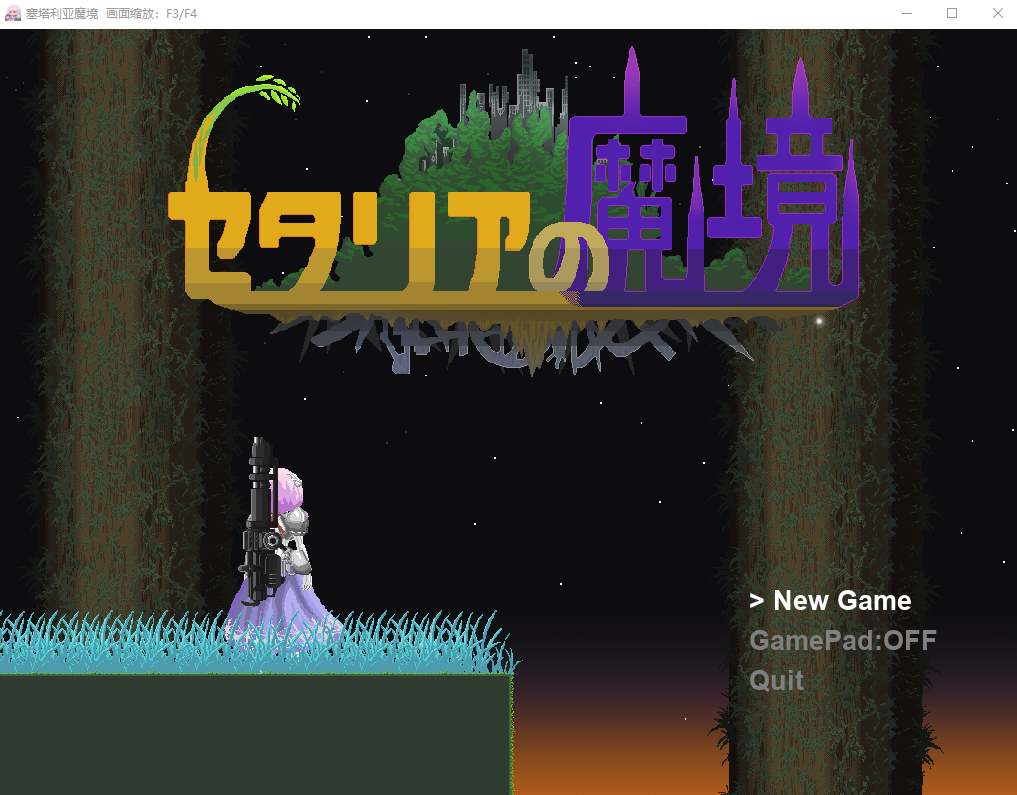
Task: Start a New Game from the menu
Action: (x=842, y=601)
